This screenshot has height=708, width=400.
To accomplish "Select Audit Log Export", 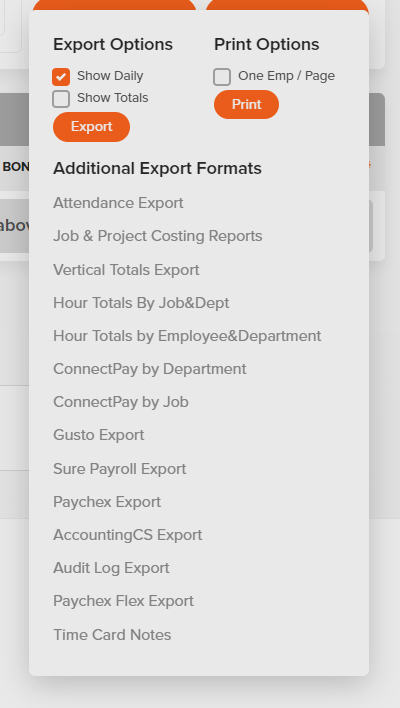I will [x=112, y=568].
